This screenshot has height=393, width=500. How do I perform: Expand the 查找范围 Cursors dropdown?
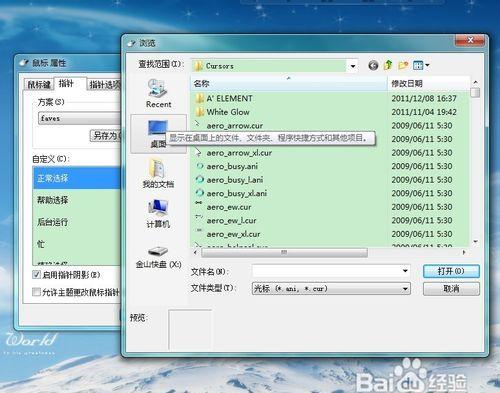click(x=353, y=66)
